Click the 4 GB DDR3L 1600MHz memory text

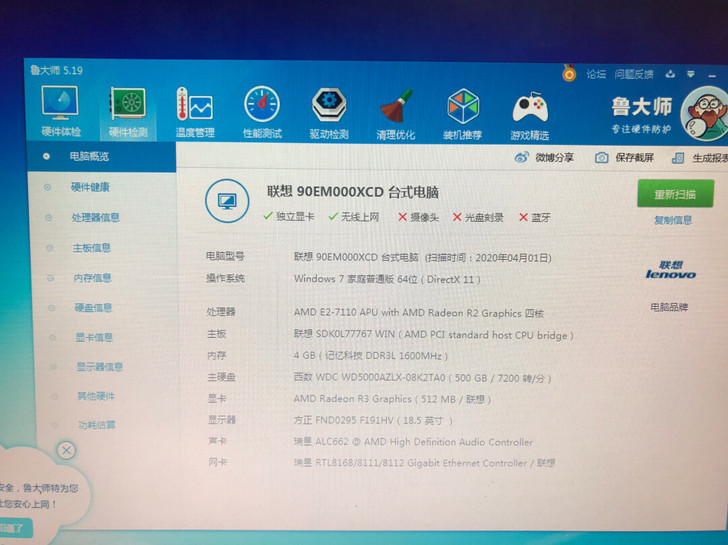click(370, 356)
